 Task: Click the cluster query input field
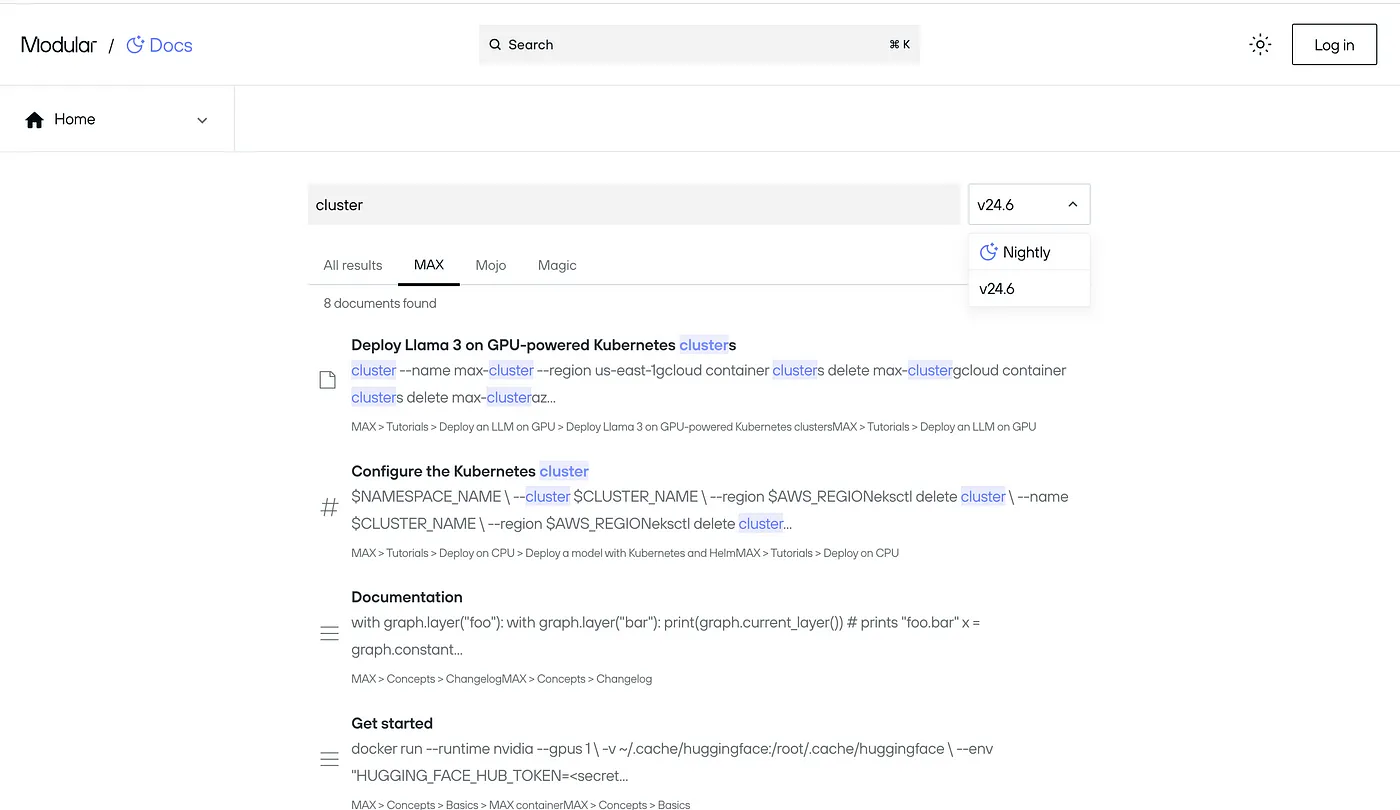[633, 205]
